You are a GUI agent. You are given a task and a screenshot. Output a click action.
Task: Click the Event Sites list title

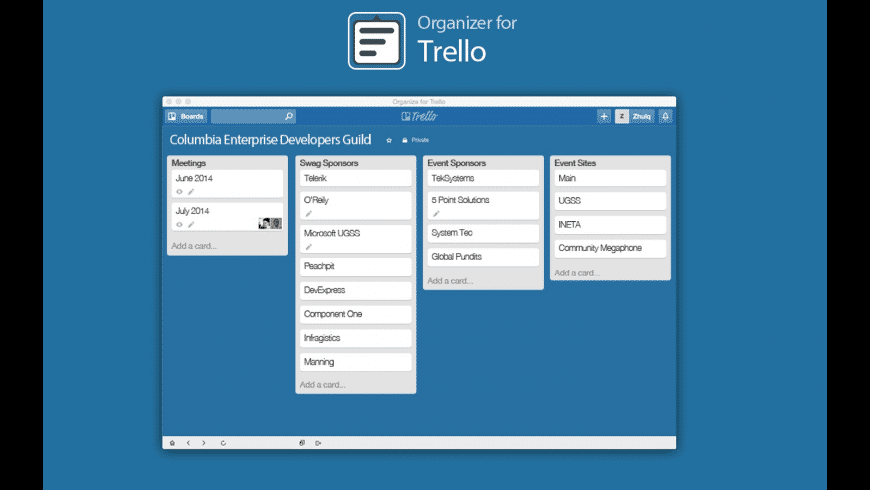[575, 163]
